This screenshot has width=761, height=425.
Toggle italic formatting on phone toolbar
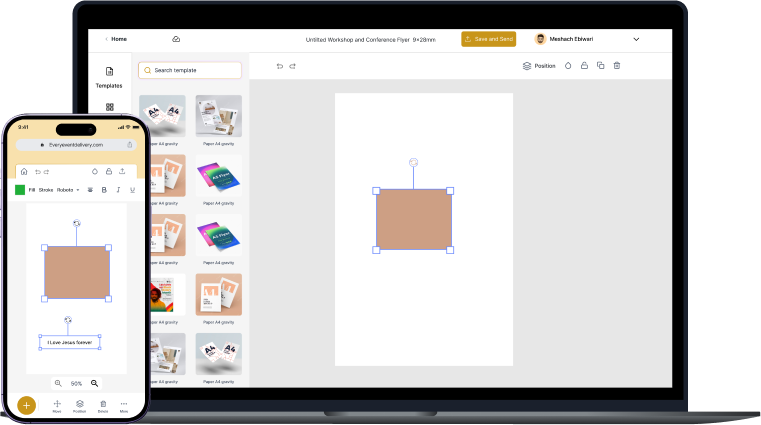pos(118,189)
